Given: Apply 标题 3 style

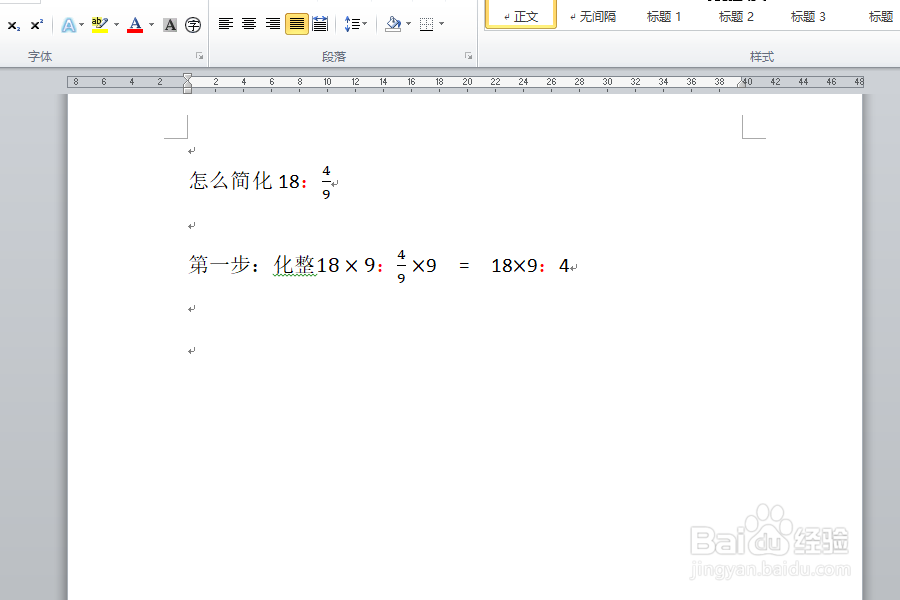Looking at the screenshot, I should click(x=808, y=17).
